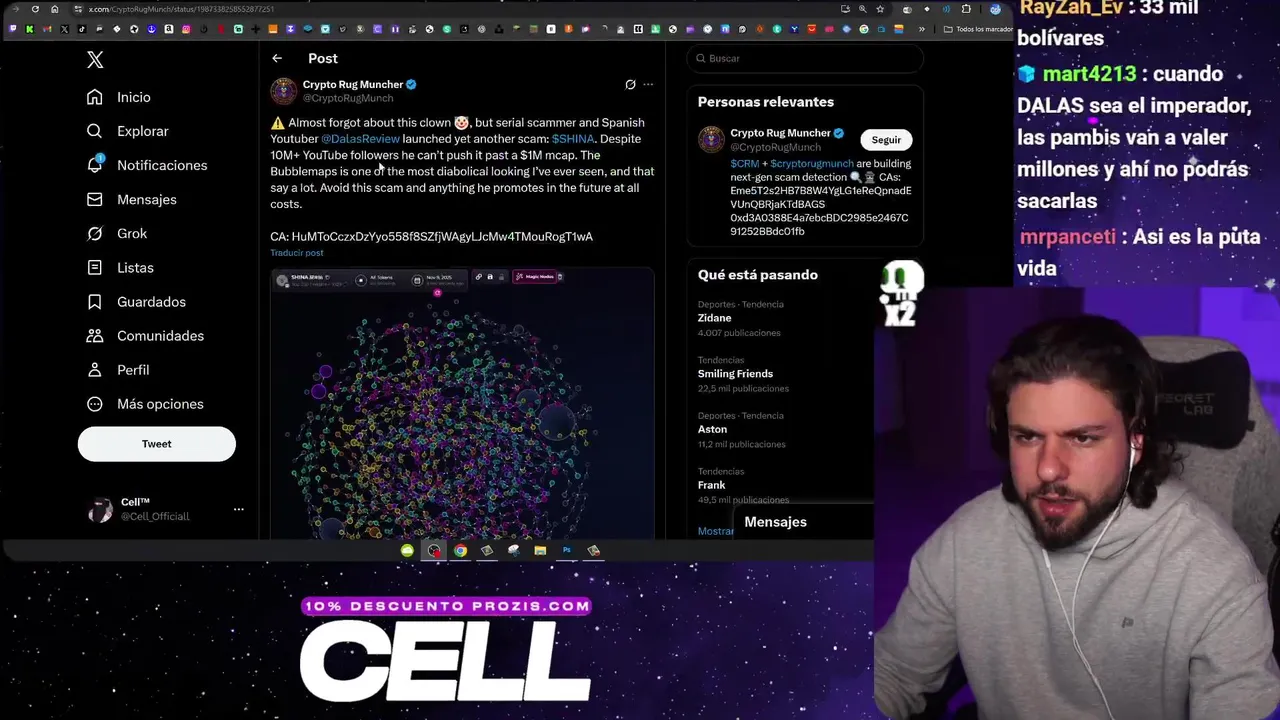Open Listas in the sidebar
This screenshot has width=1280, height=720.
click(120, 267)
